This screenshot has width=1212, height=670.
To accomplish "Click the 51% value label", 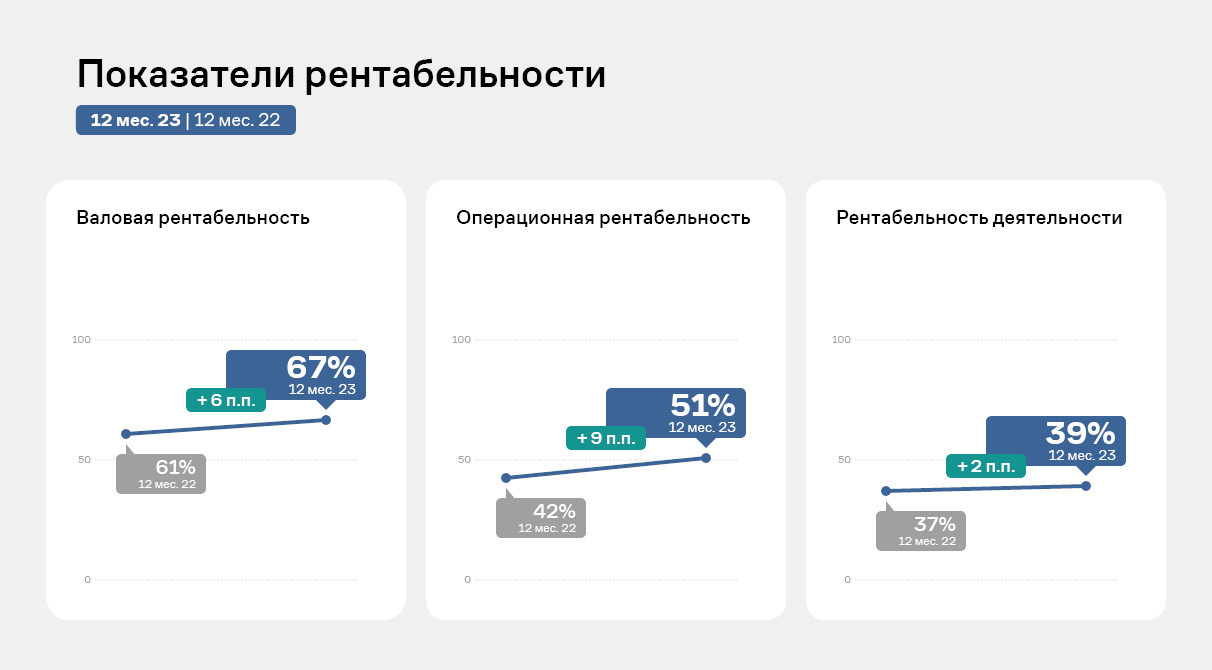I will pyautogui.click(x=701, y=406).
